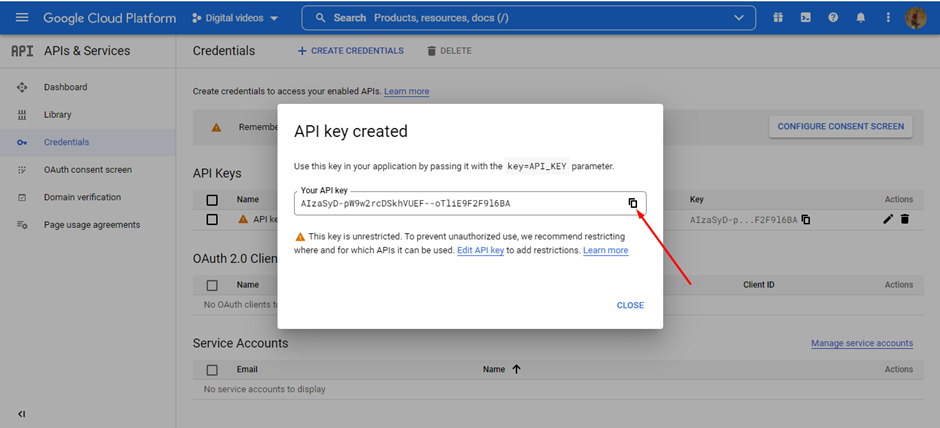Open the three-dot settings menu
The image size is (940, 428).
888,17
